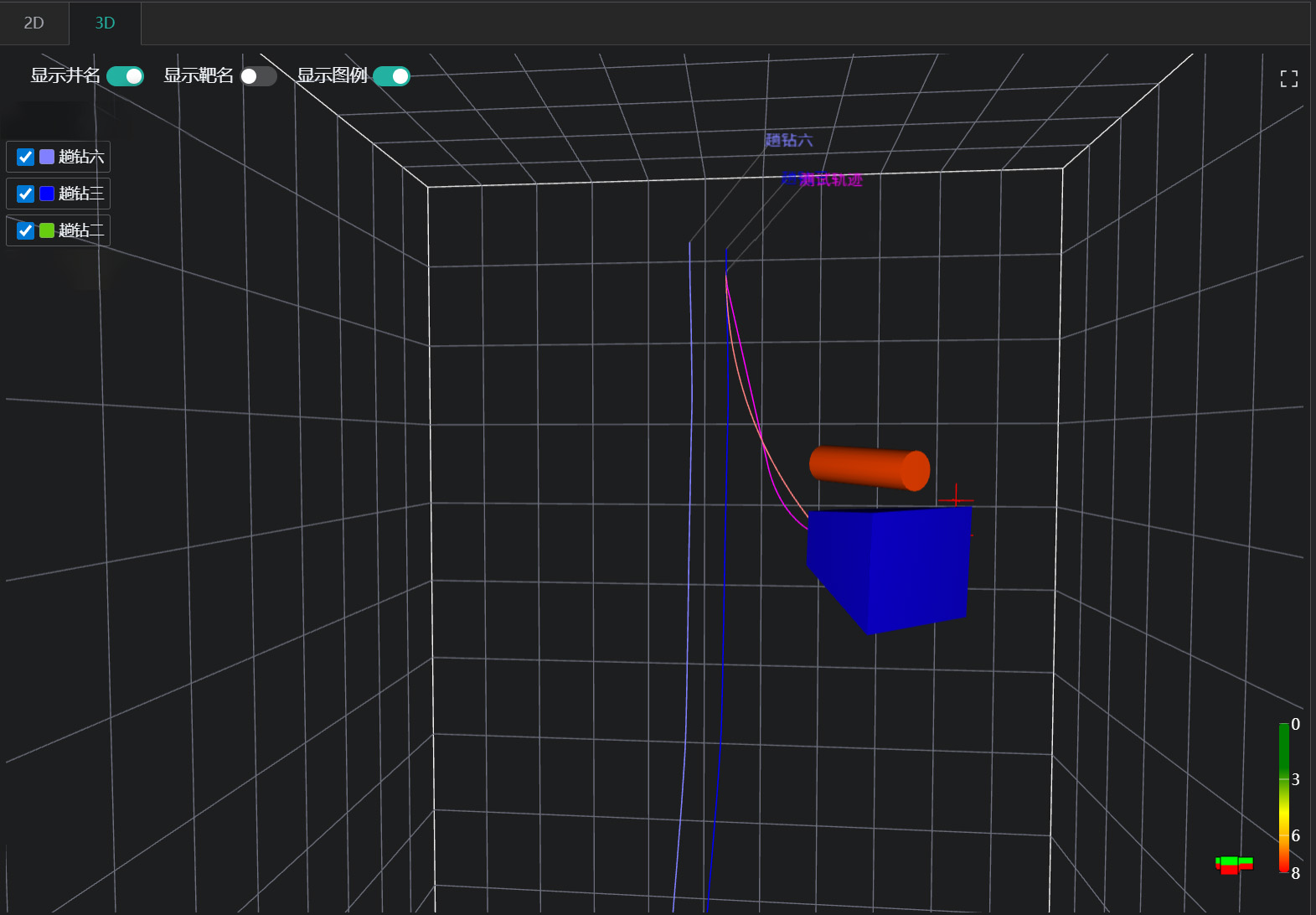The height and width of the screenshot is (915, 1316).
Task: Enable the 显示靶名 toggle
Action: [x=258, y=76]
